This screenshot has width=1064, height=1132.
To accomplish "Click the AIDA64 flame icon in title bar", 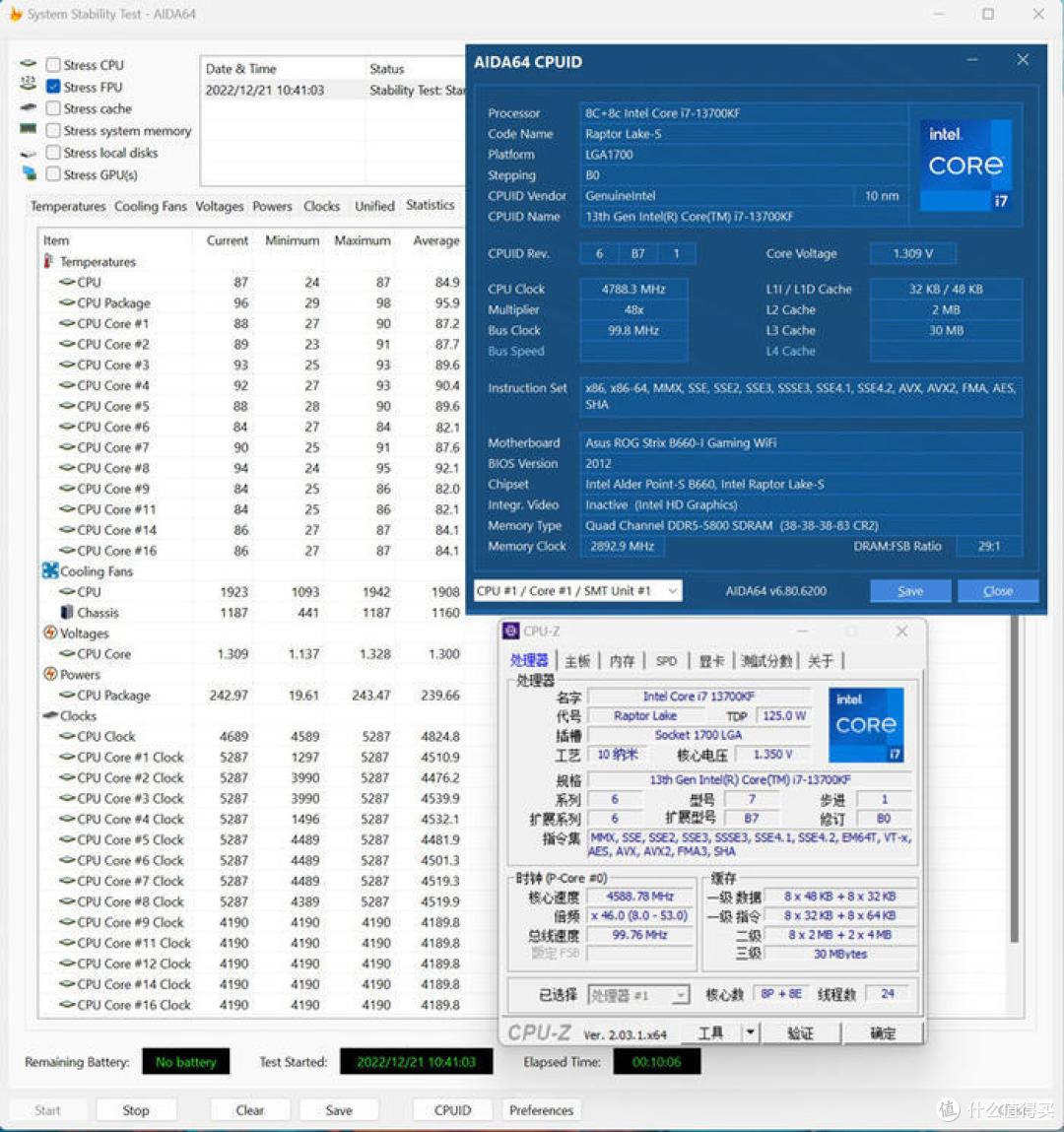I will tap(15, 14).
